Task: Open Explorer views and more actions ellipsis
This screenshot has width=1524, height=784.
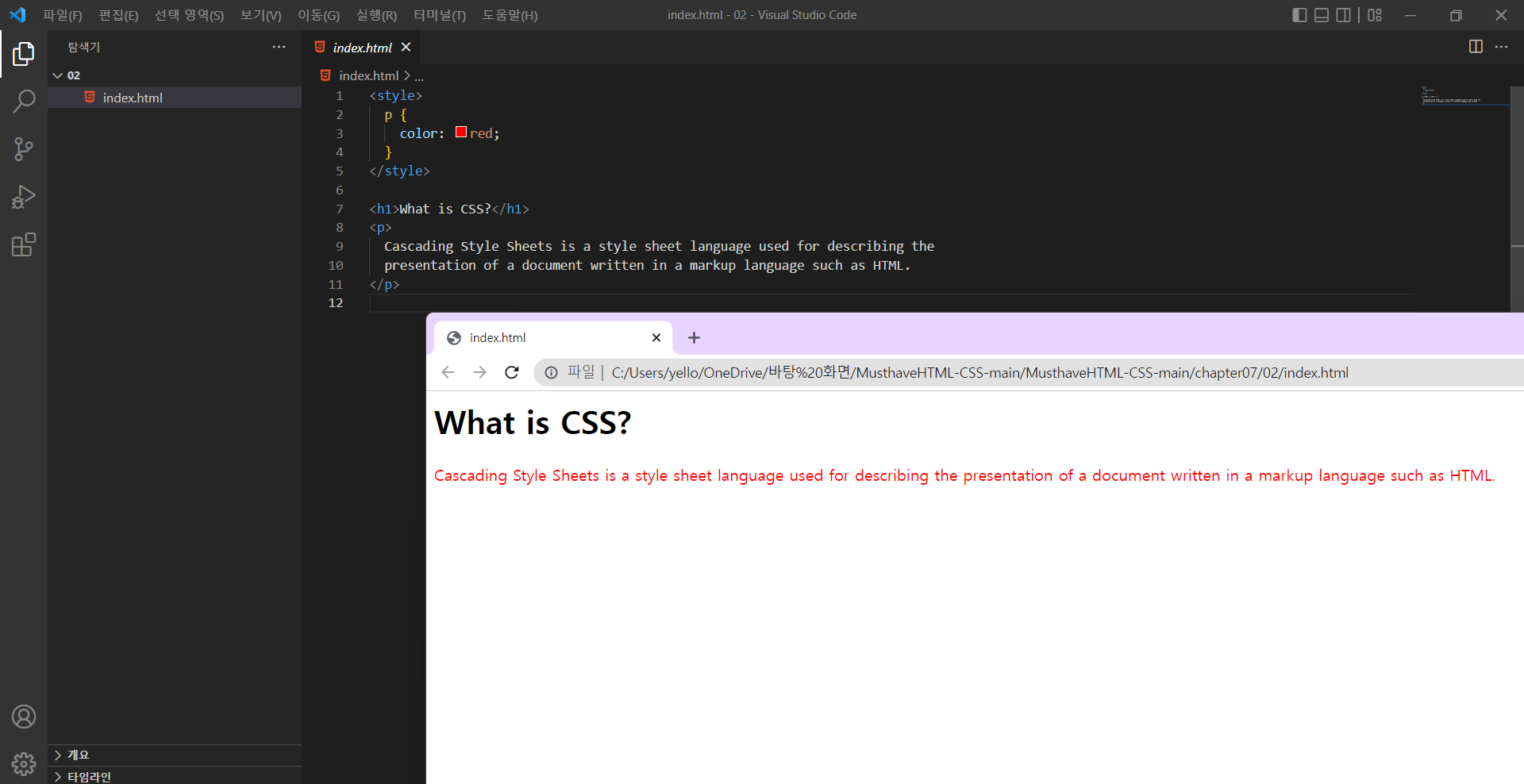Action: pos(279,47)
